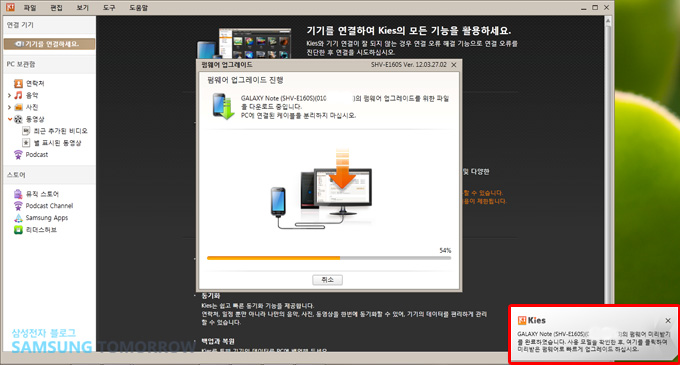The image size is (680, 365).
Task: Click the Samsung Apps icon
Action: (18, 218)
